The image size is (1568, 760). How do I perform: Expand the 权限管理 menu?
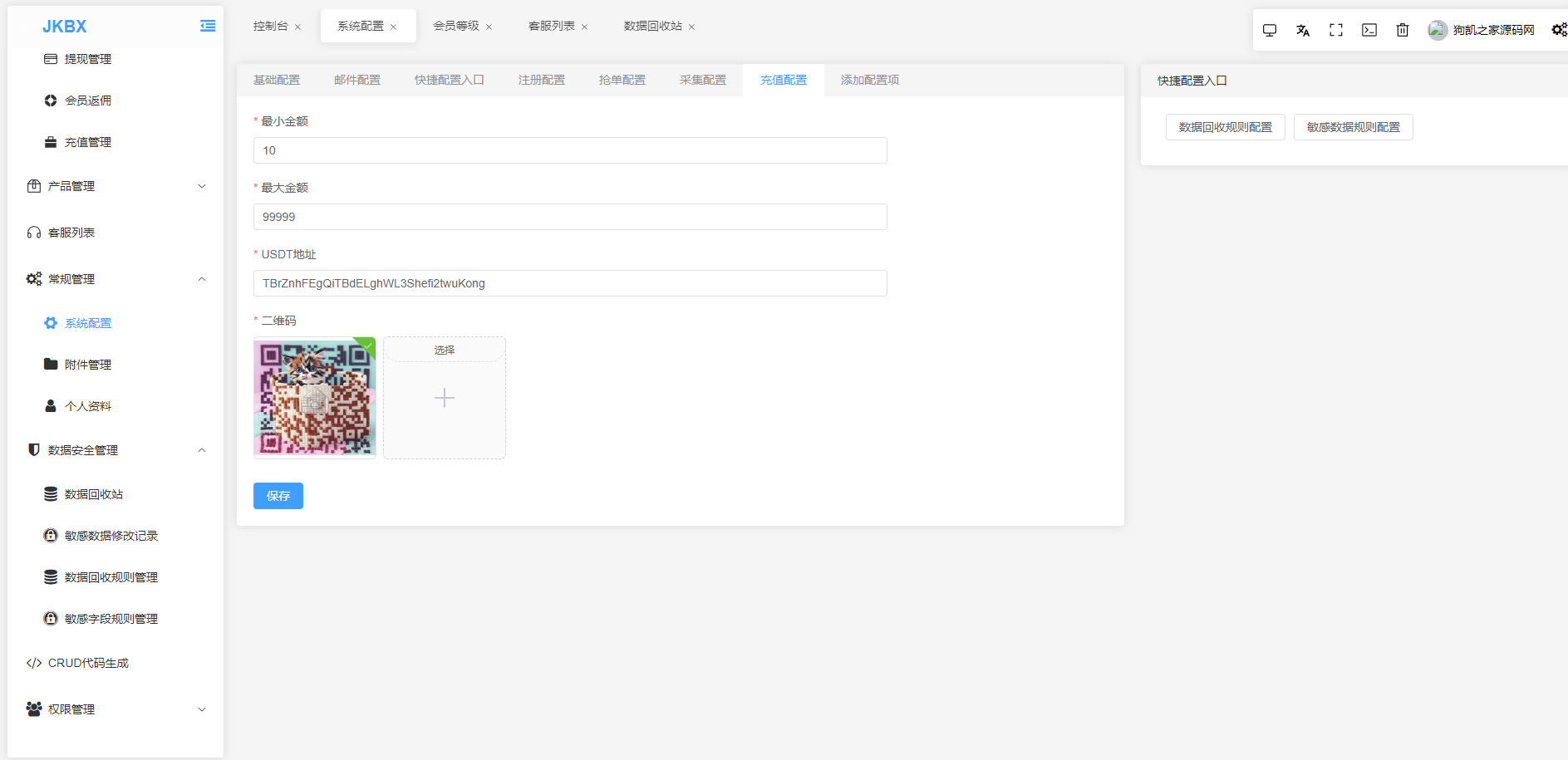(115, 709)
